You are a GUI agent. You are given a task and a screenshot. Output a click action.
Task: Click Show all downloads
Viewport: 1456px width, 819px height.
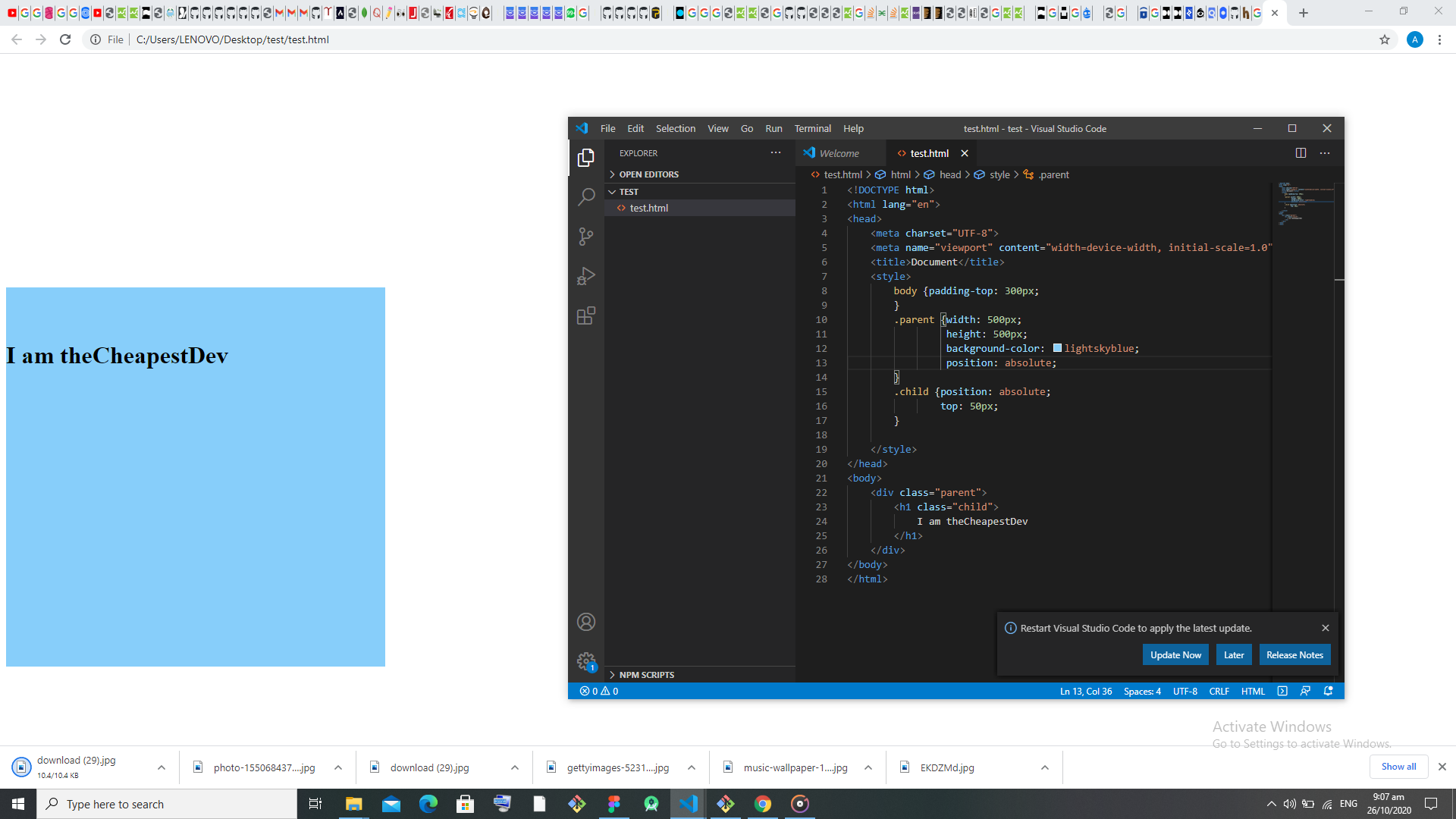pos(1398,767)
